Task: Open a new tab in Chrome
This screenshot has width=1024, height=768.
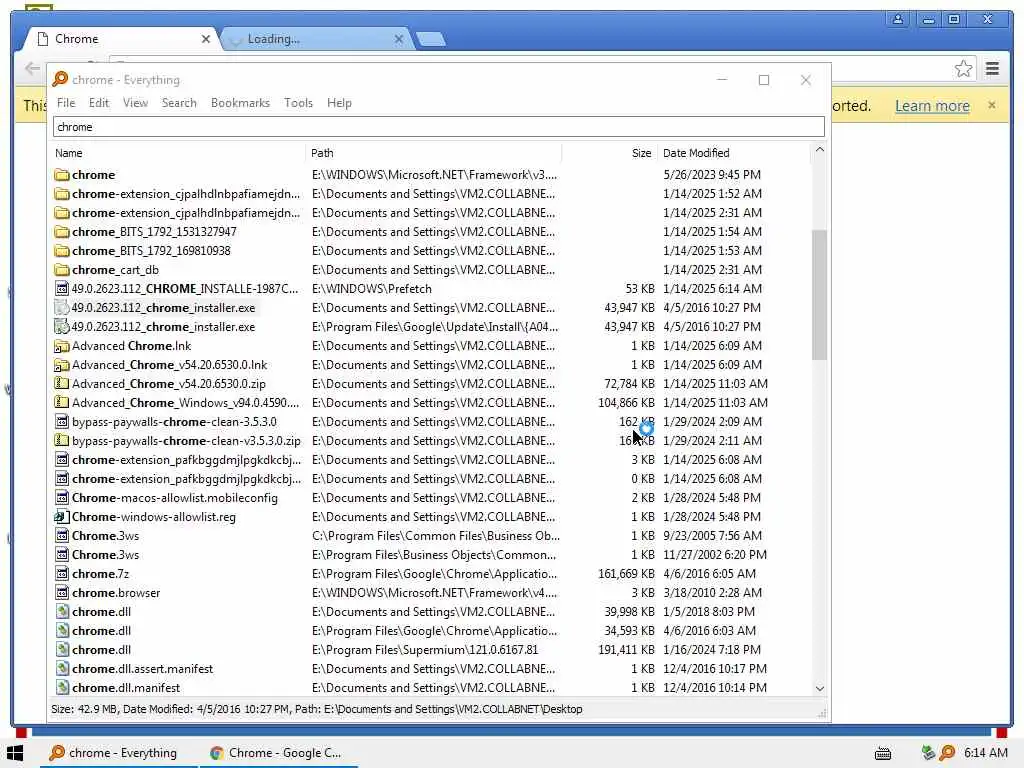Action: [x=431, y=39]
